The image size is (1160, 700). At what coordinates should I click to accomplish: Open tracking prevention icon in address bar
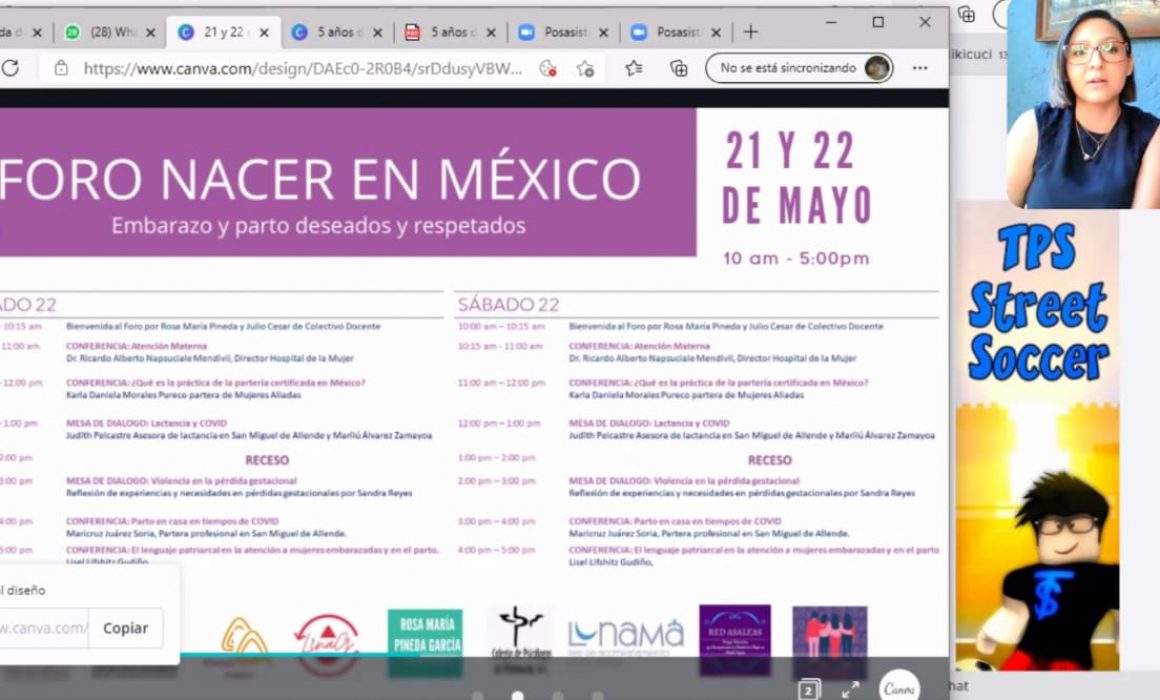point(547,69)
